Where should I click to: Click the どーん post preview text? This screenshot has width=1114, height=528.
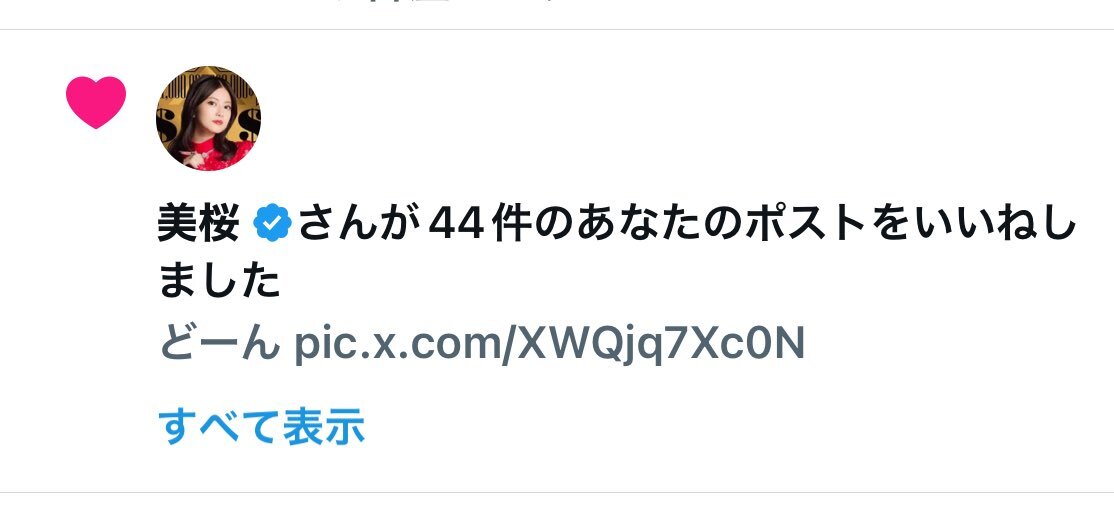point(217,345)
